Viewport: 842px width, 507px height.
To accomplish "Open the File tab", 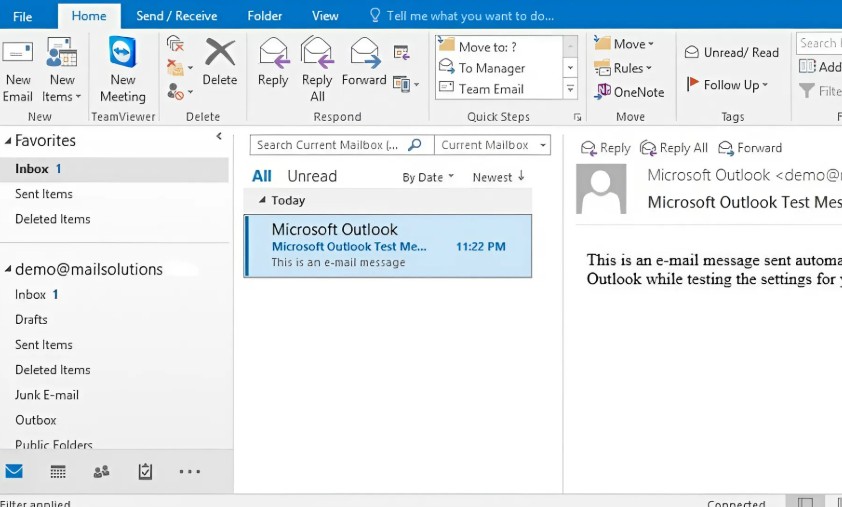I will click(x=23, y=17).
